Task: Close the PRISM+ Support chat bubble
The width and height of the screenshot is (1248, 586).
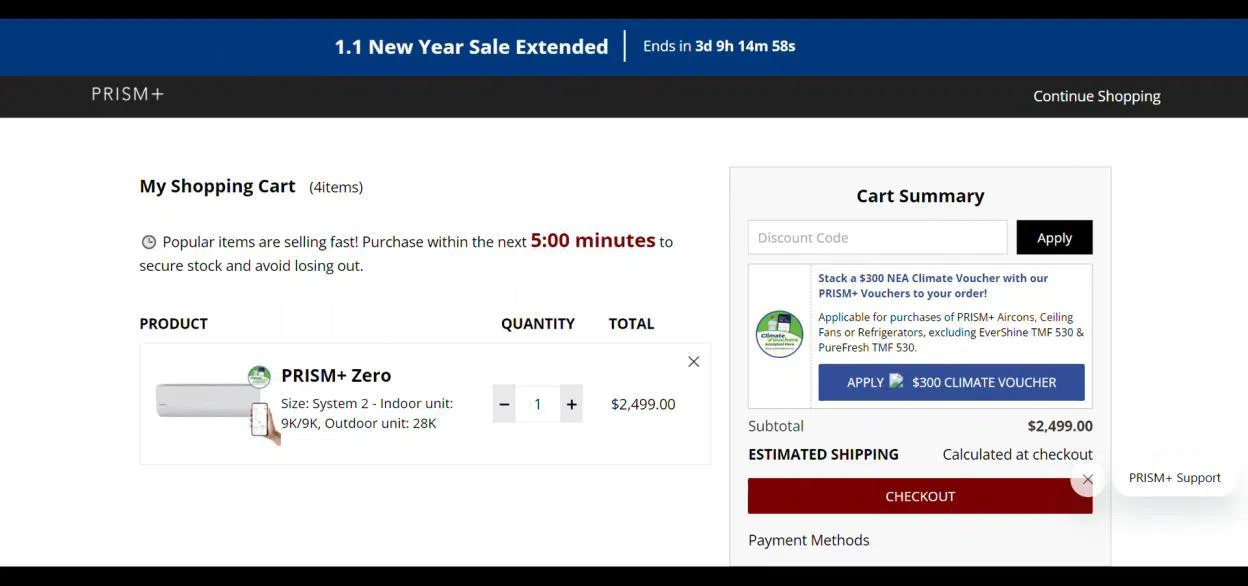Action: coord(1087,479)
